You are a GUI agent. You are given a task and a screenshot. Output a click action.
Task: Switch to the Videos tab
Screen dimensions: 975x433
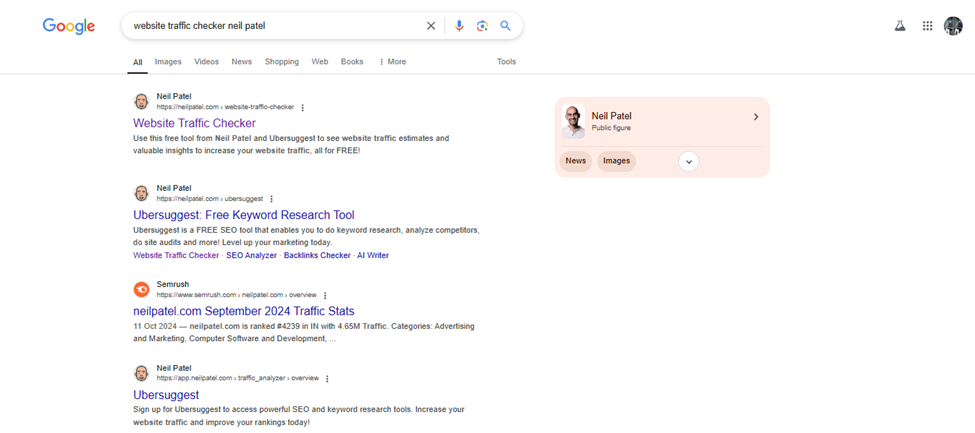point(206,62)
